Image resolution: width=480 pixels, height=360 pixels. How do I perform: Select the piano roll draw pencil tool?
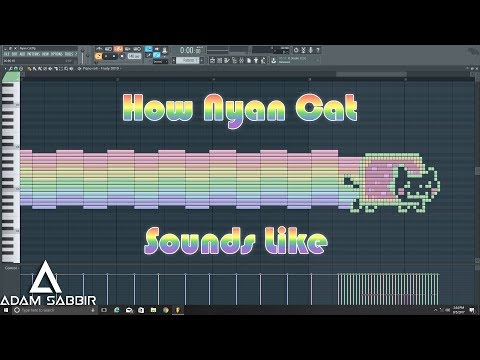[29, 69]
